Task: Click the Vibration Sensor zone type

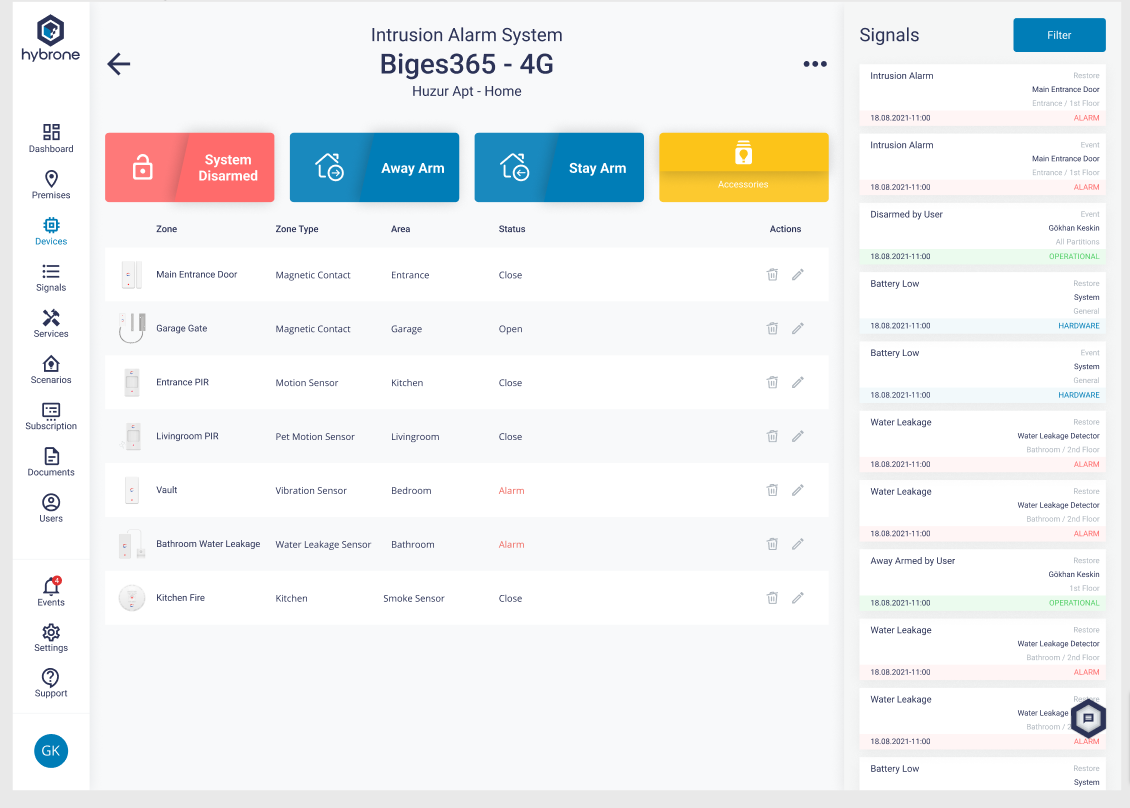Action: pyautogui.click(x=311, y=491)
